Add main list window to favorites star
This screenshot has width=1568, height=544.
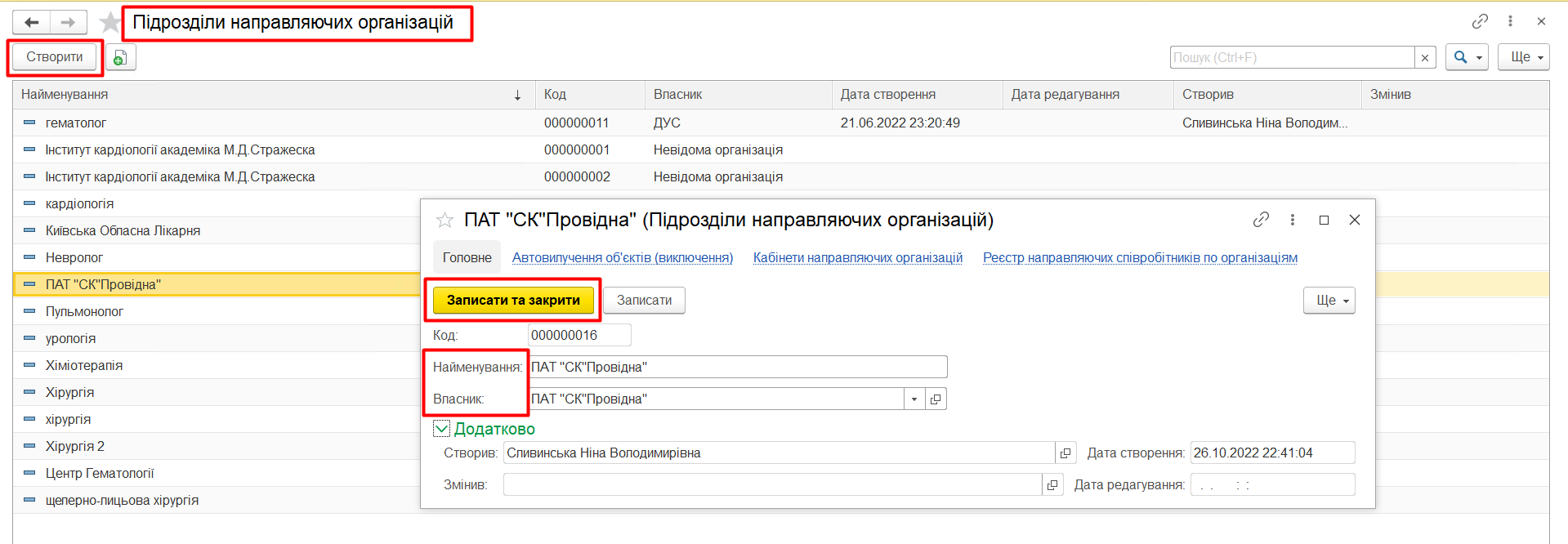coord(109,22)
